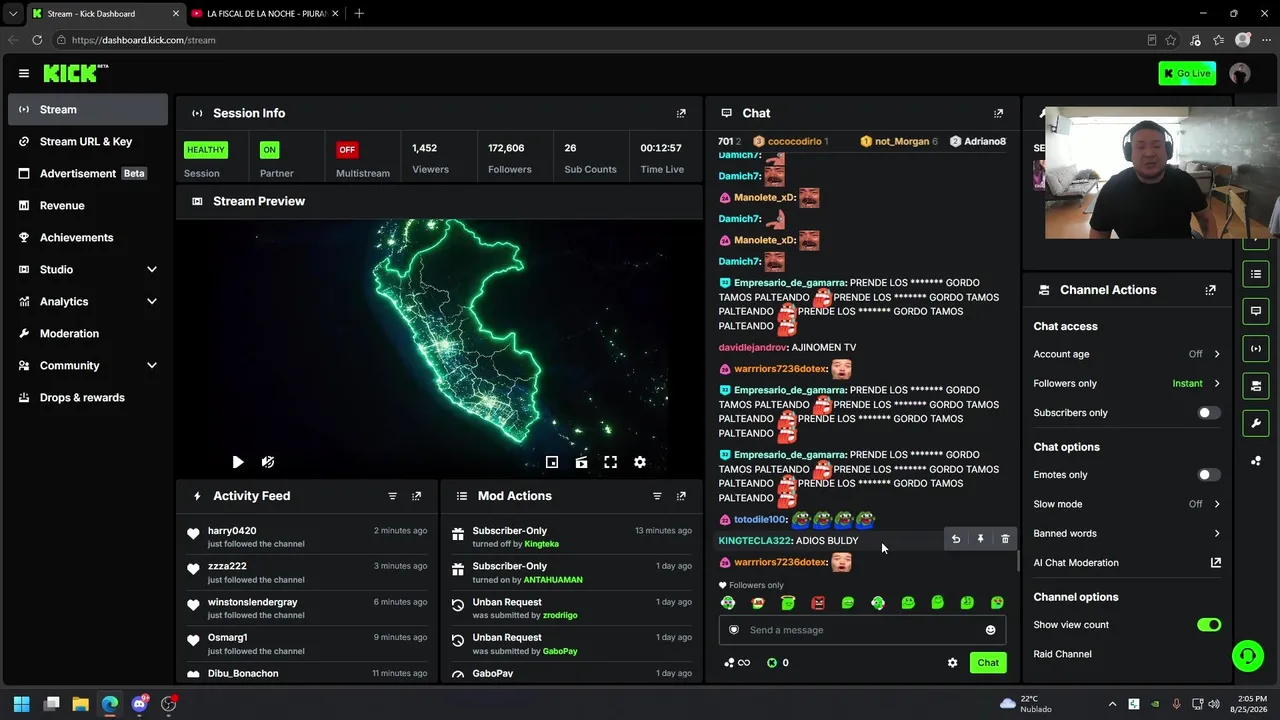The width and height of the screenshot is (1280, 720).
Task: Open user Kingteka in Mod Actions
Action: coord(541,544)
